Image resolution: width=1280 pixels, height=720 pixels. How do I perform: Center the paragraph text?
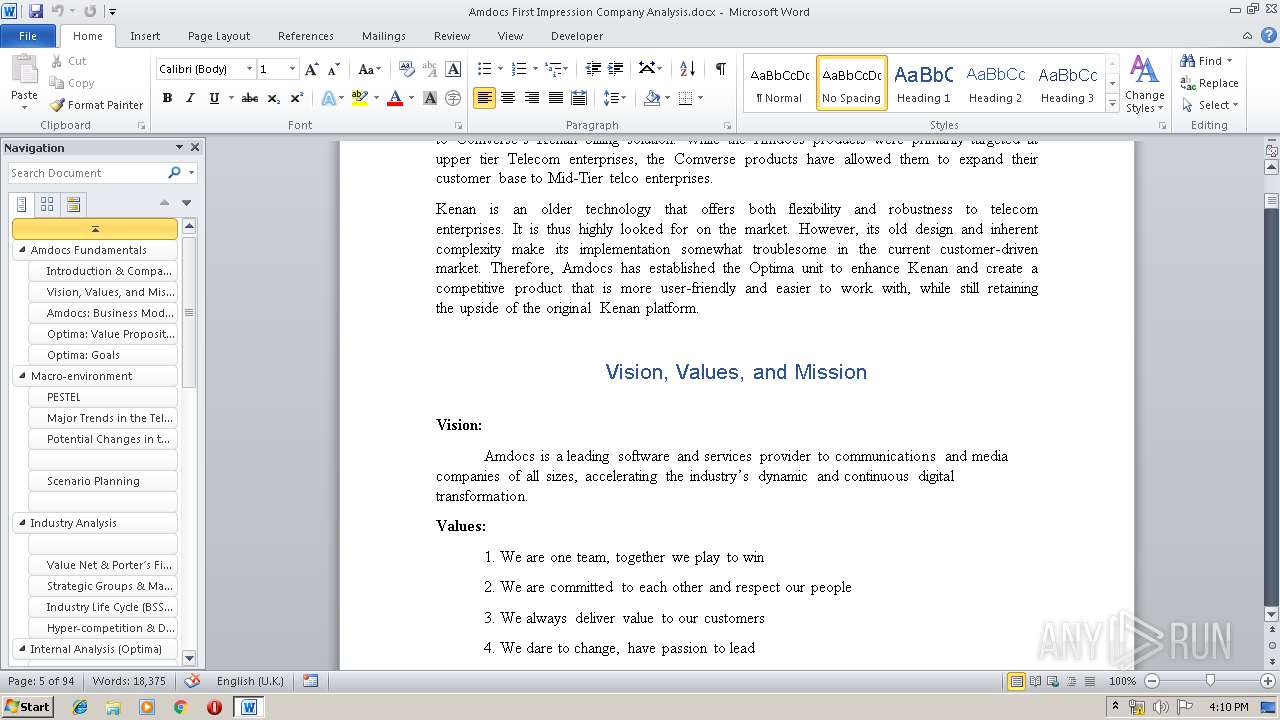(508, 98)
